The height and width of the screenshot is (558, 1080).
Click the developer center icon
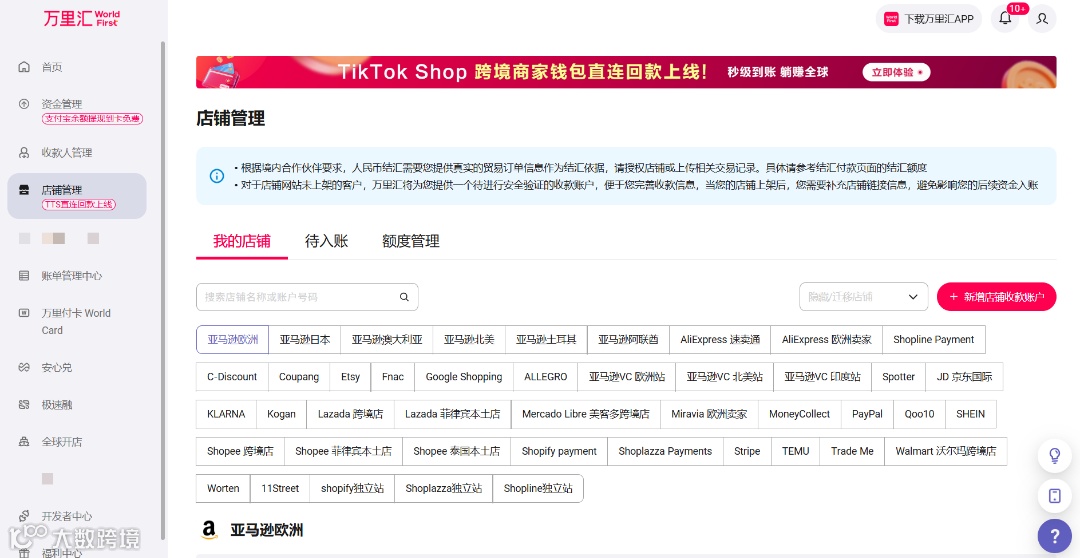pos(24,516)
